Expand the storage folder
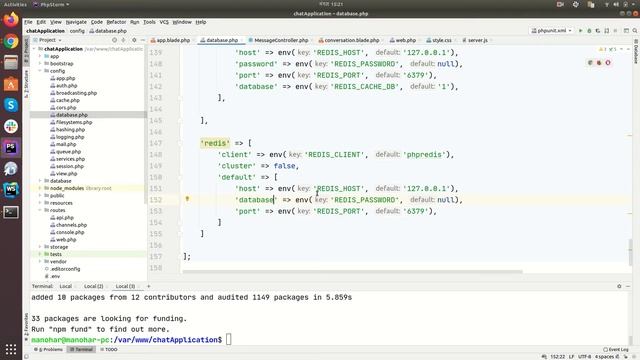The width and height of the screenshot is (640, 360). coord(40,247)
